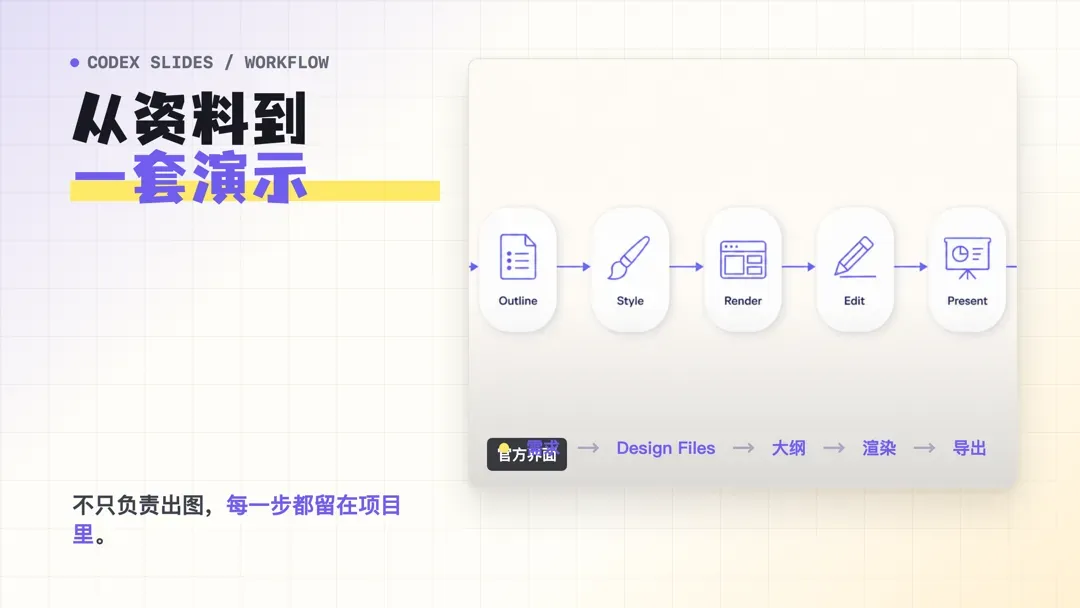Click the Render label text
Image resolution: width=1080 pixels, height=608 pixels.
tap(743, 301)
